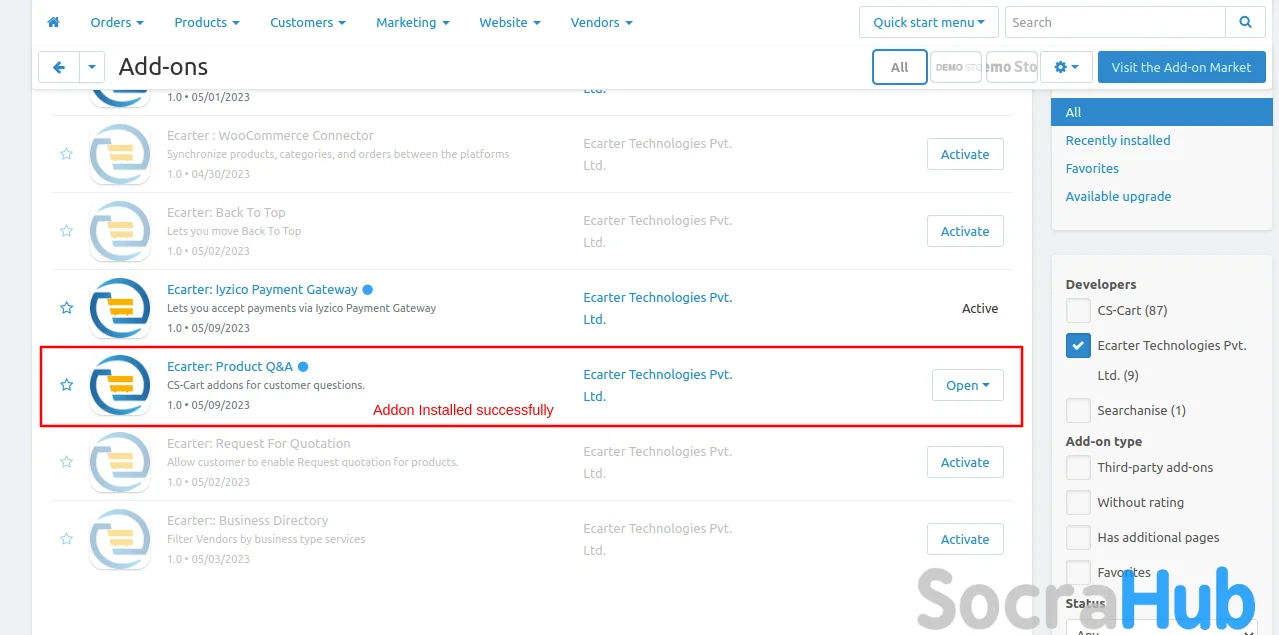Open the Quick start menu dropdown
Viewport: 1279px width, 635px height.
point(928,22)
